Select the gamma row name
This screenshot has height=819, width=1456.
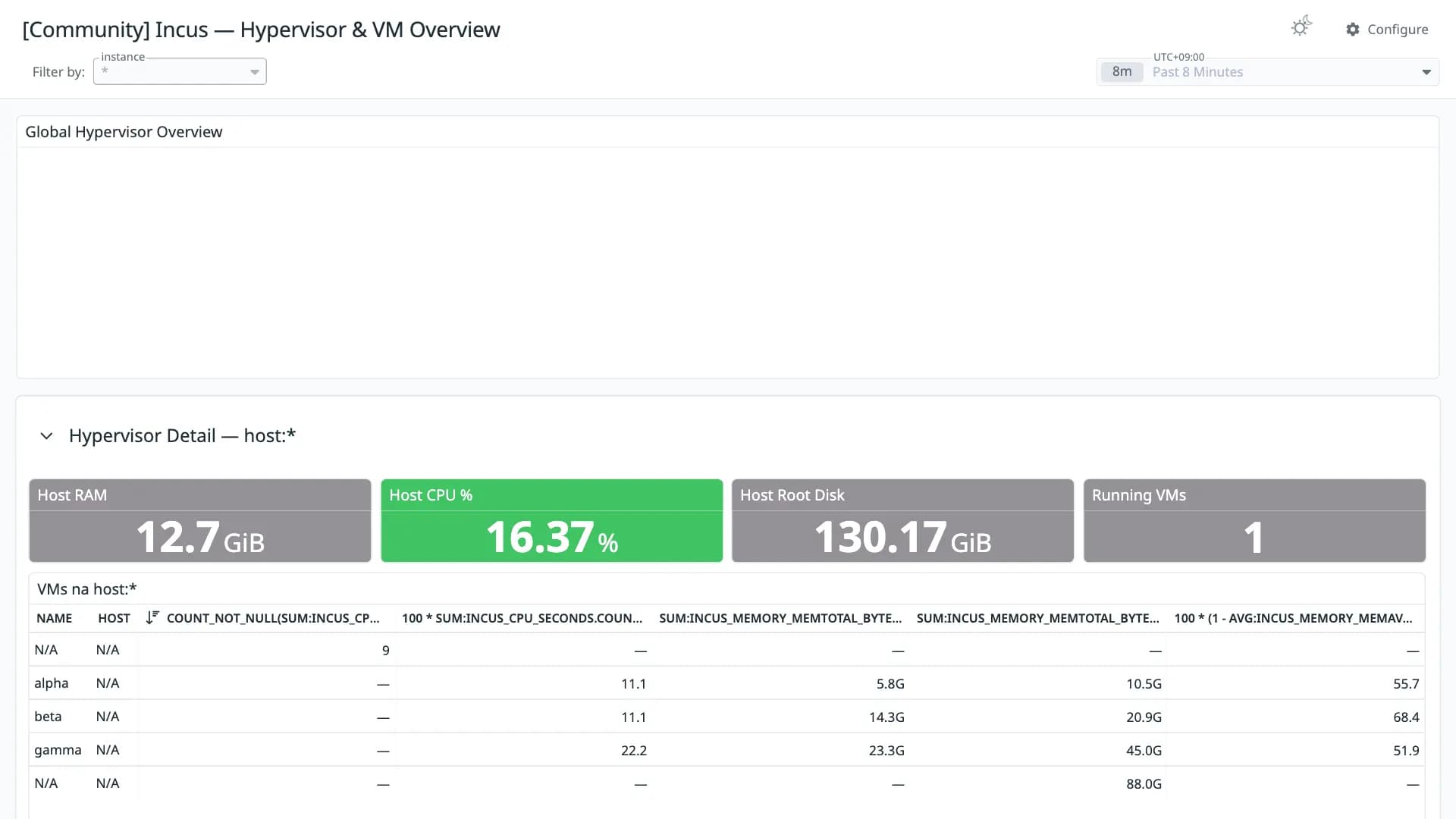pyautogui.click(x=58, y=750)
